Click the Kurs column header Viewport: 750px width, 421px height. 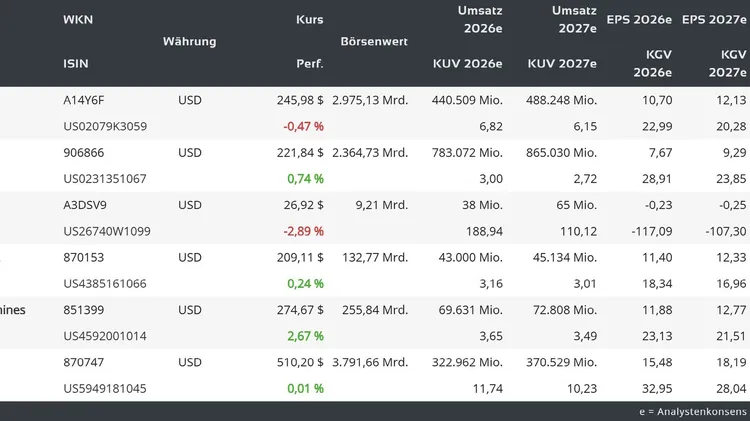pyautogui.click(x=309, y=20)
